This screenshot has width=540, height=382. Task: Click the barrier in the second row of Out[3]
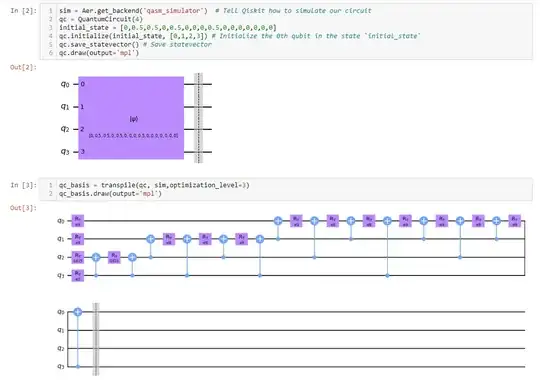point(96,339)
